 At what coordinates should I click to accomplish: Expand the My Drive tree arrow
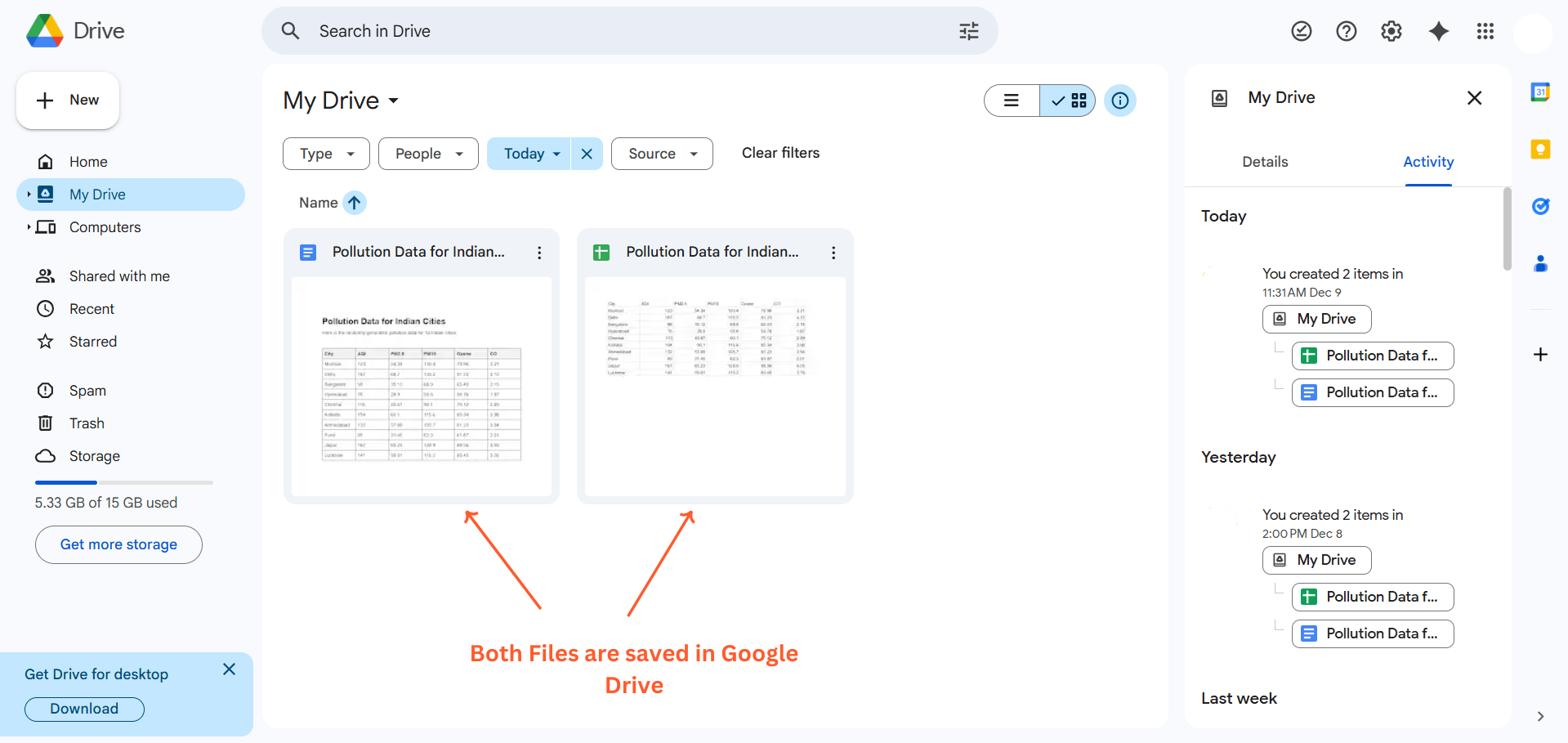(29, 195)
